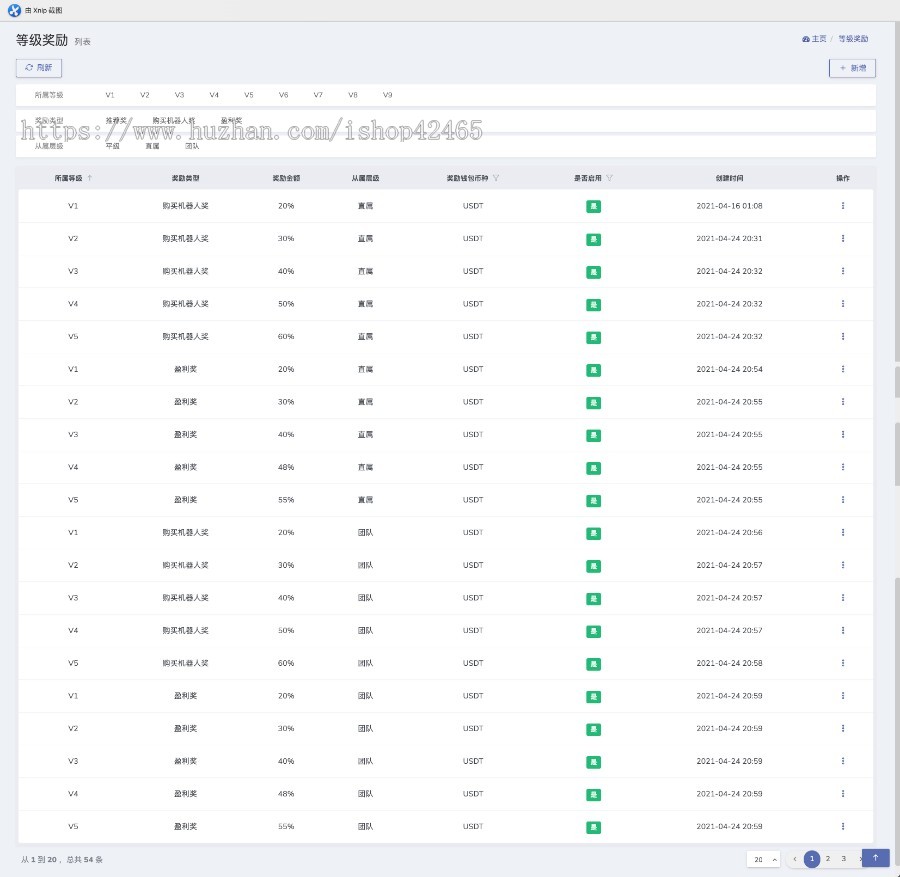Click the 奖励钱包币种 column filter icon
Screen dimensions: 900x877
496,178
